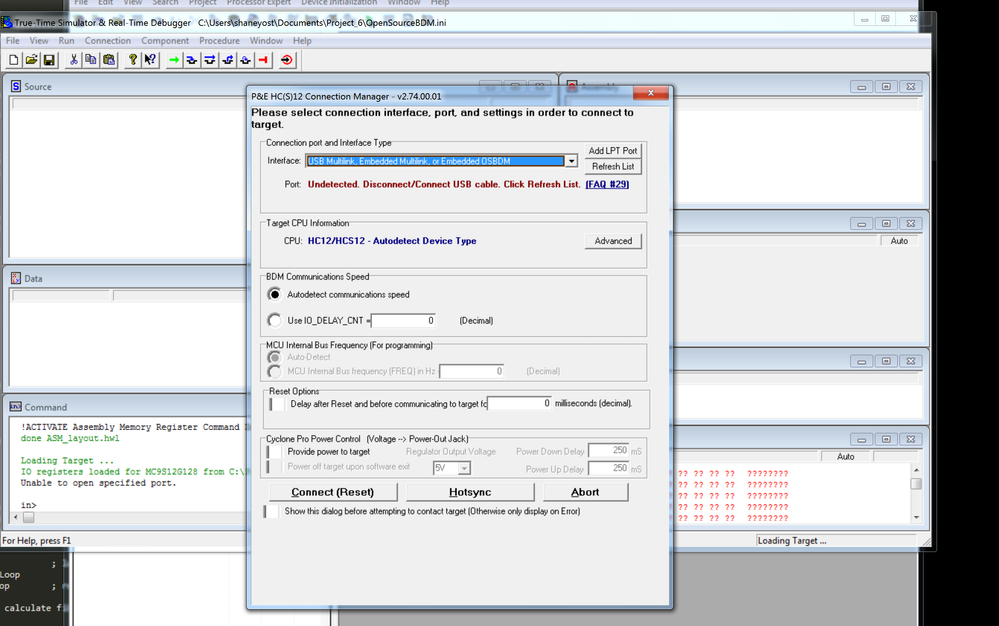Click the Command window icon

click(x=15, y=406)
